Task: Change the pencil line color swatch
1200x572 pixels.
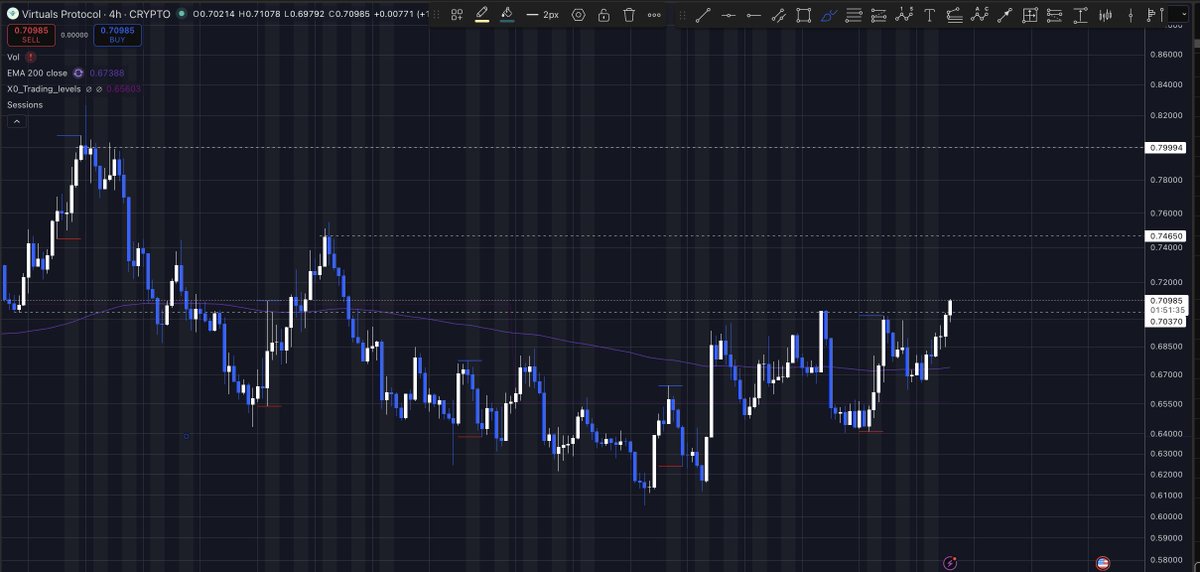Action: tap(481, 15)
